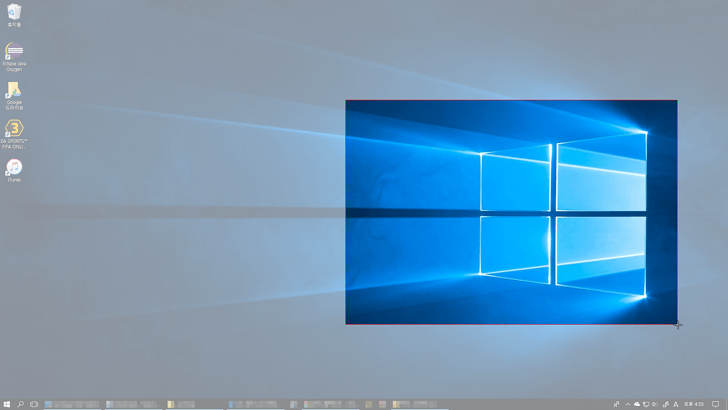
Task: Expand hidden system tray icons
Action: tap(628, 404)
